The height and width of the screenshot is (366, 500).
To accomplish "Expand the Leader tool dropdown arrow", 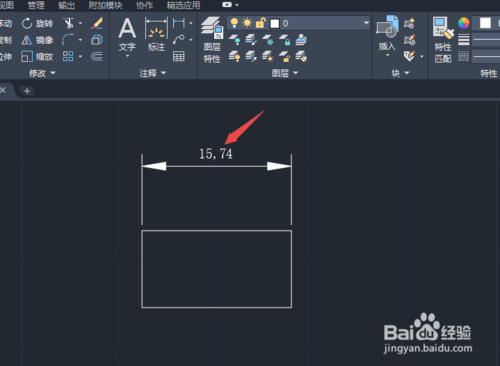I will coord(191,40).
